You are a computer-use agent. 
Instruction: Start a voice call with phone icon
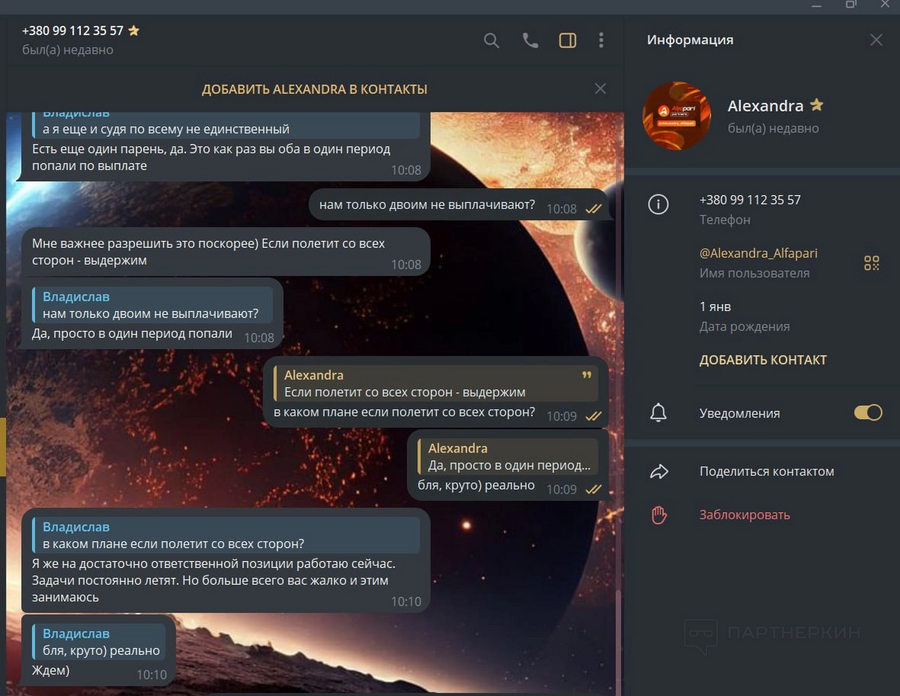(530, 40)
